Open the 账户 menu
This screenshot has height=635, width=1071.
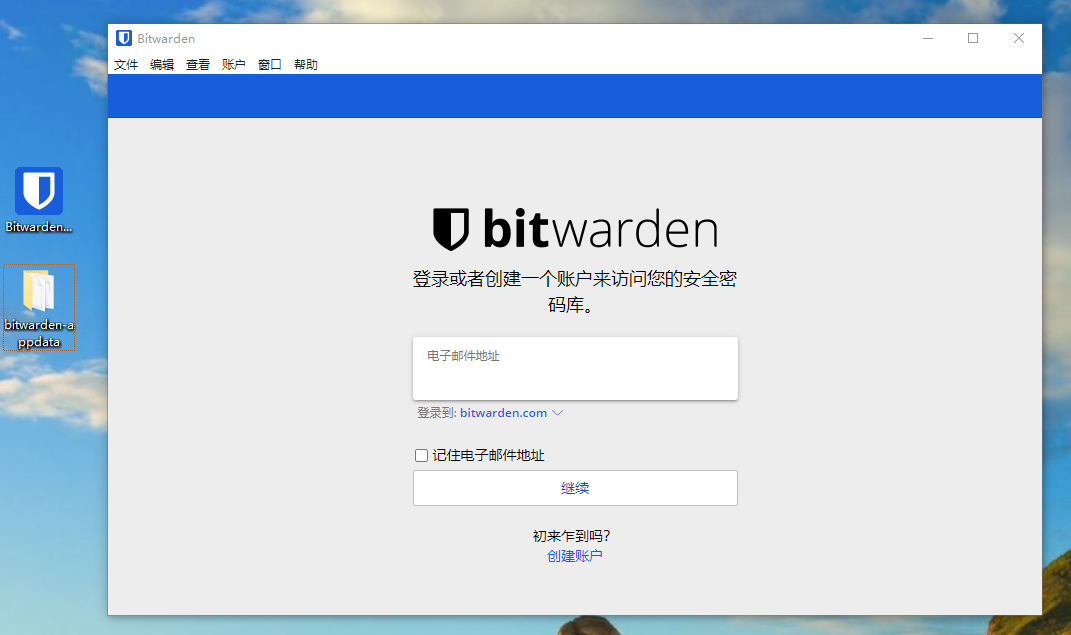coord(234,64)
